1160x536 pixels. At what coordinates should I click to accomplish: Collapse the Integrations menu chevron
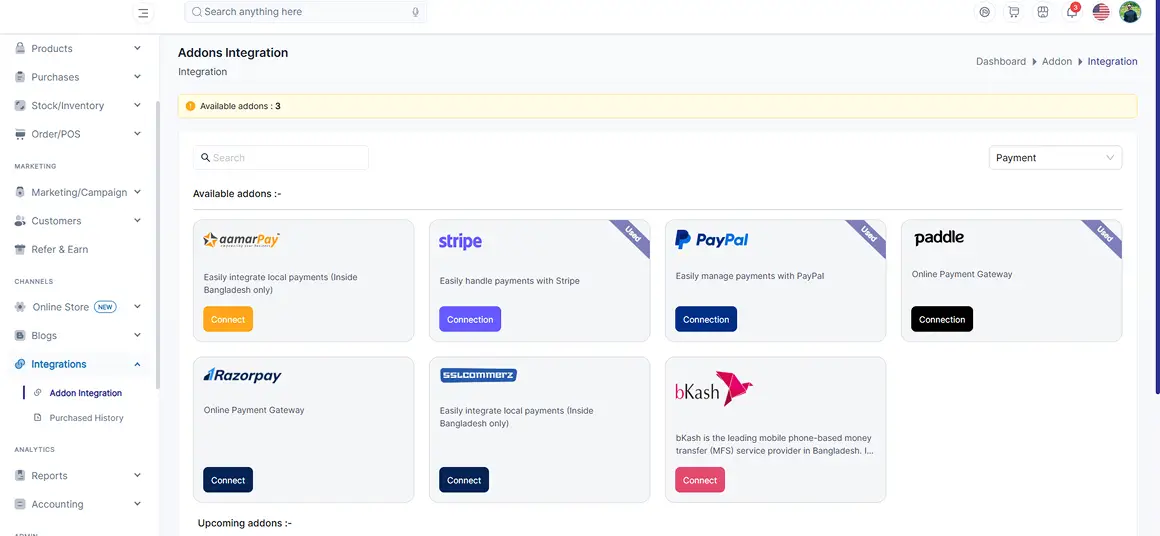[x=137, y=364]
